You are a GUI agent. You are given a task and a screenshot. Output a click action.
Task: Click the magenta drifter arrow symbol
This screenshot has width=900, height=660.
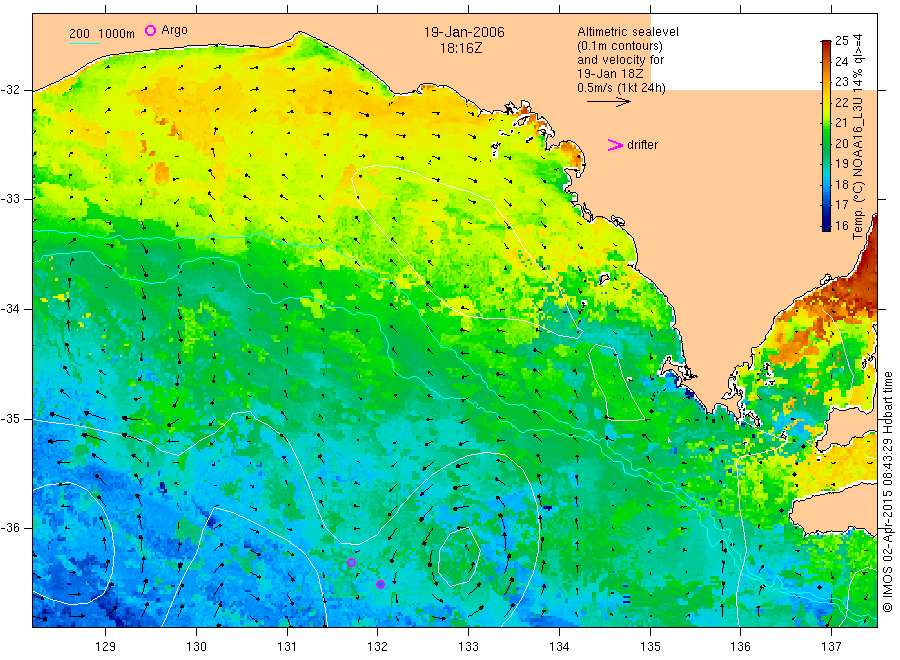pos(615,145)
